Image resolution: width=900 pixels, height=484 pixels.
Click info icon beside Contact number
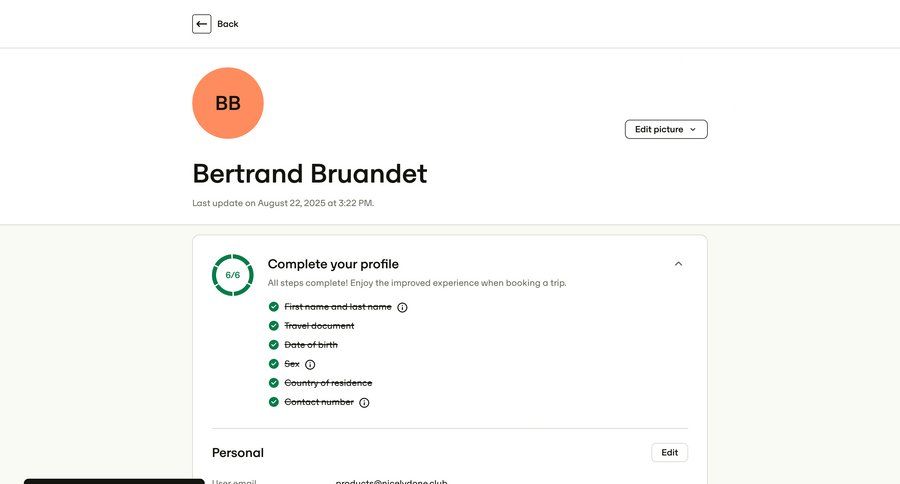(364, 402)
